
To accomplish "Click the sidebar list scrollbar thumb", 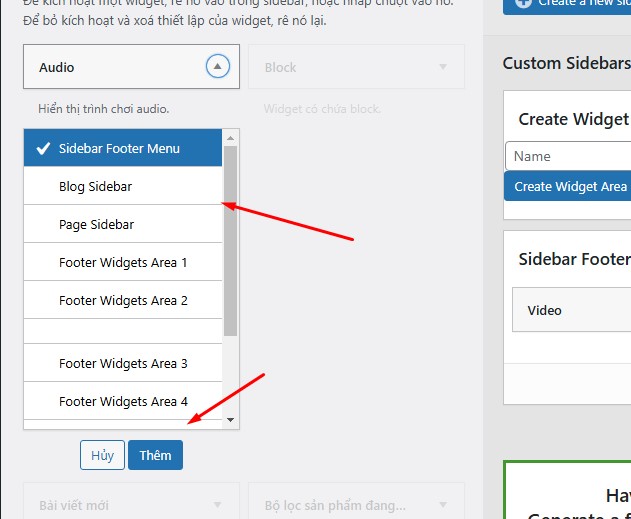I will pos(231,240).
